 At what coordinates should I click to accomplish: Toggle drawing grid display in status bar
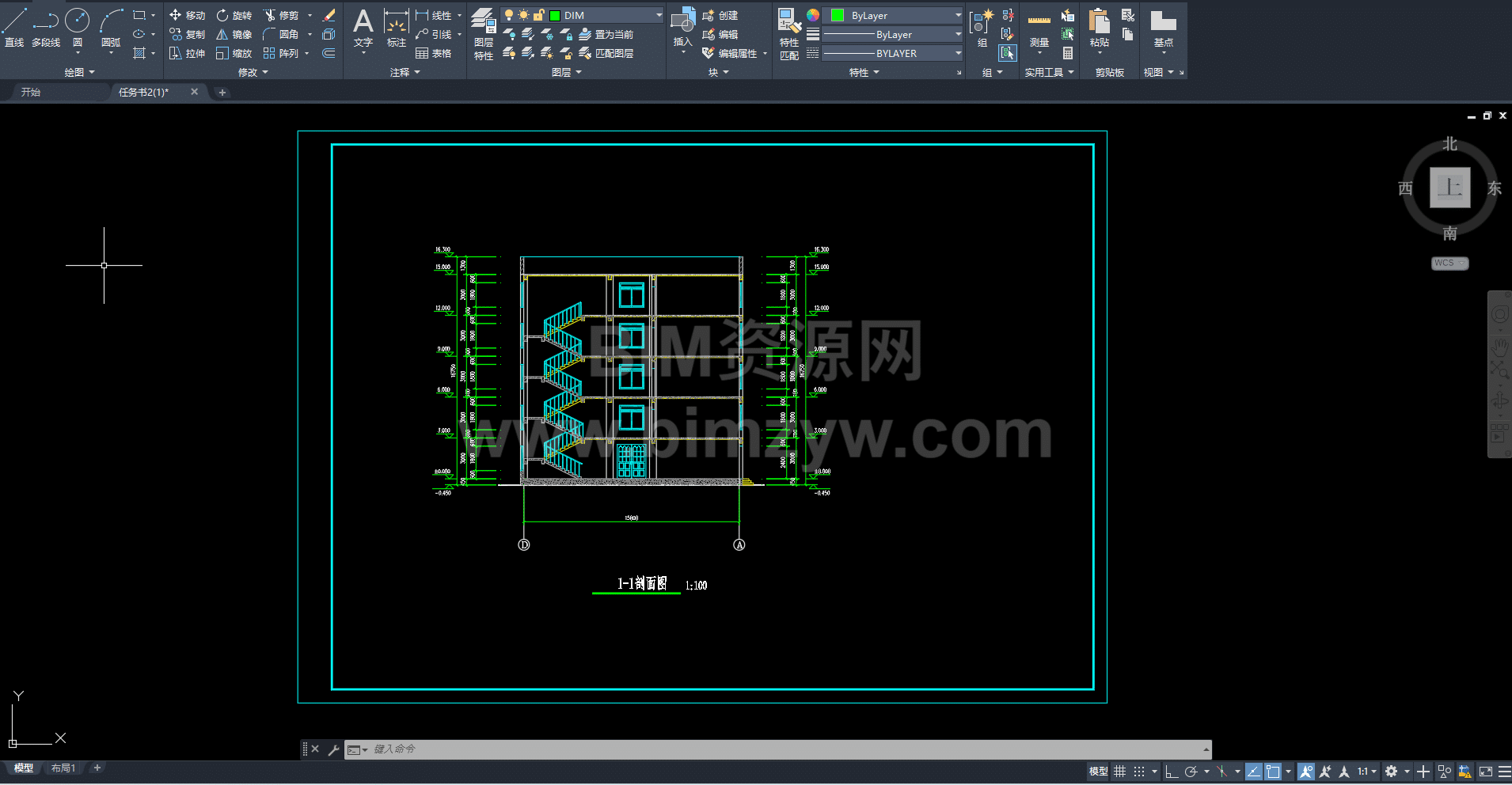coord(1119,771)
